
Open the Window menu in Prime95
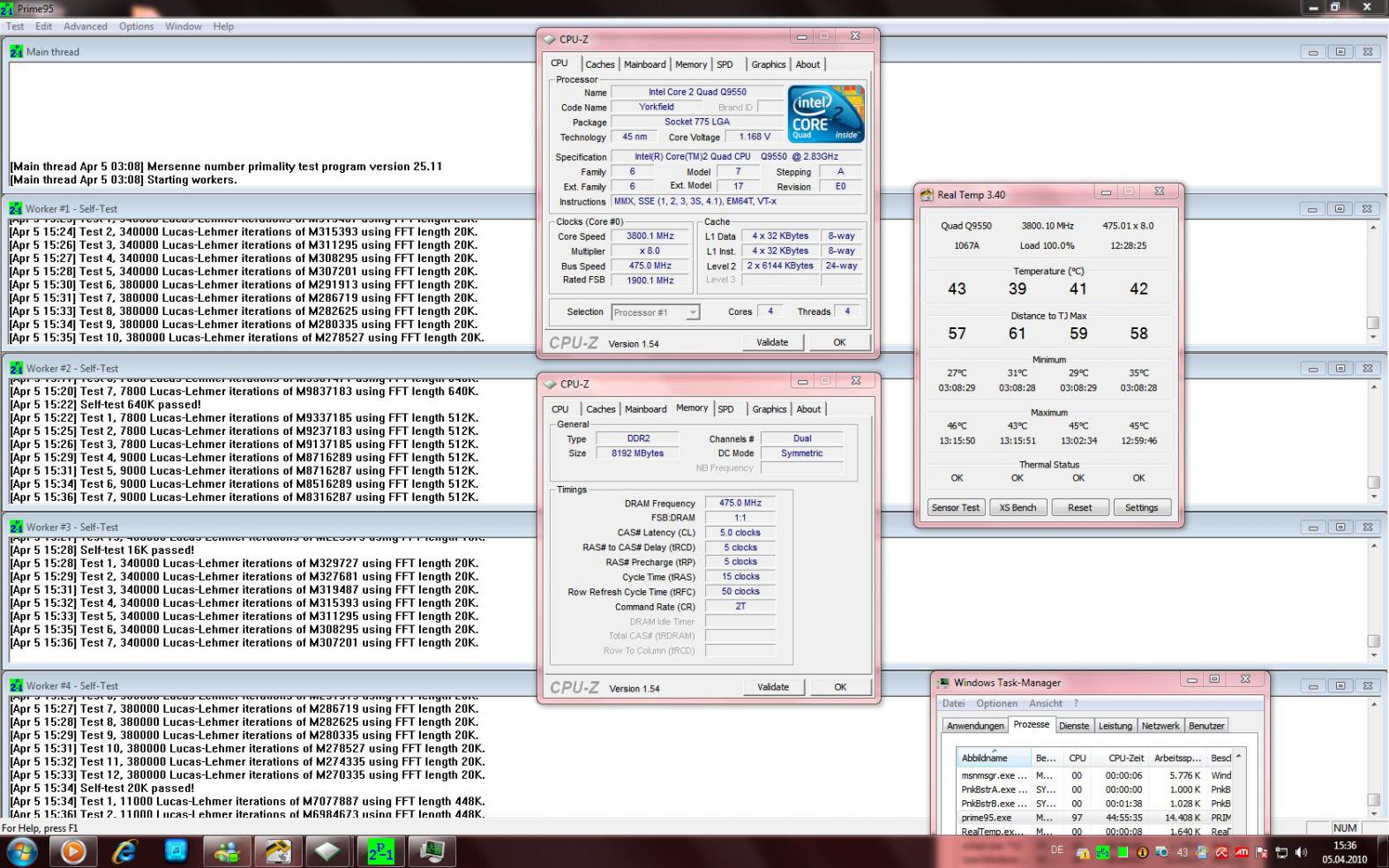(184, 26)
